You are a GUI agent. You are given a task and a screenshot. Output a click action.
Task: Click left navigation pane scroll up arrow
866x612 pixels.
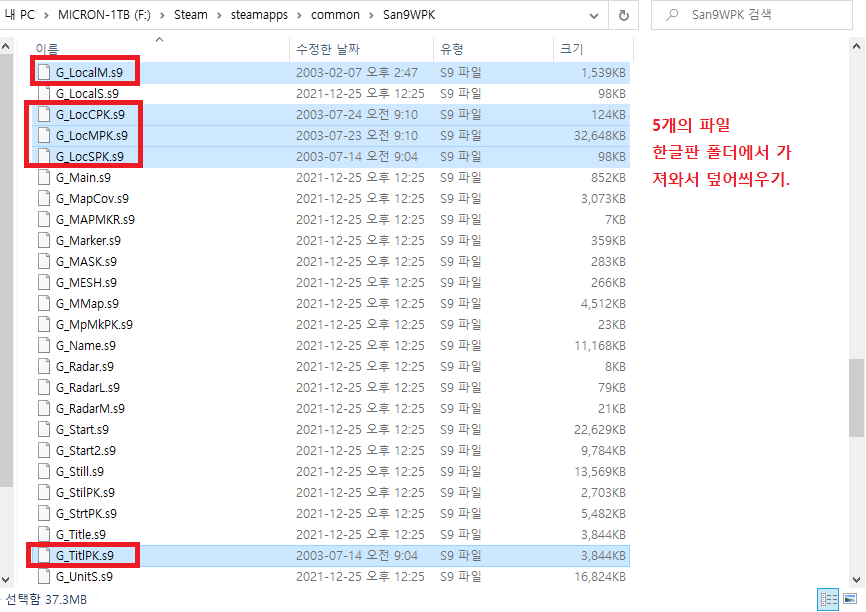6,47
